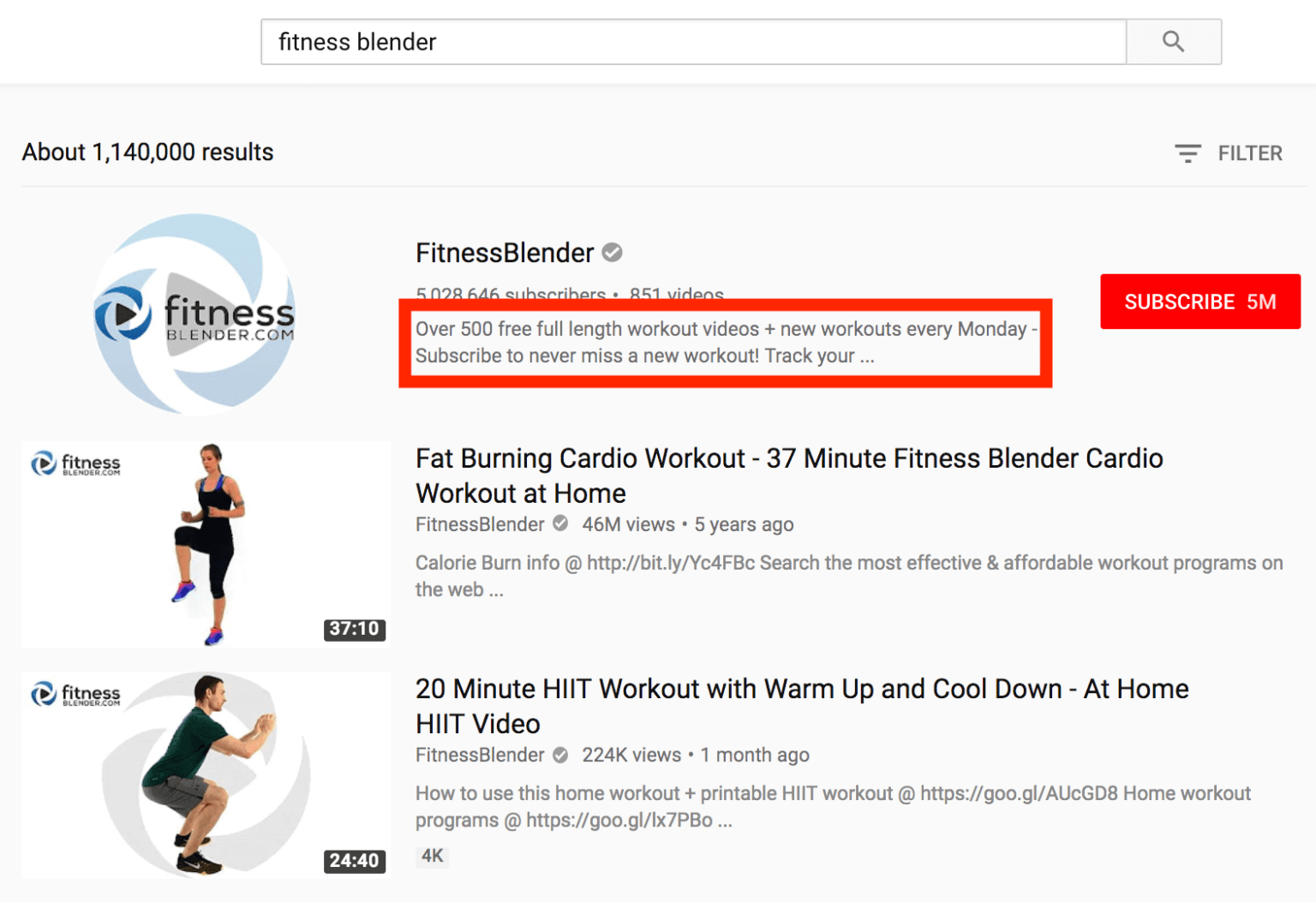1316x902 pixels.
Task: Play the Fat Burning Cardio video thumbnail
Action: (x=206, y=544)
